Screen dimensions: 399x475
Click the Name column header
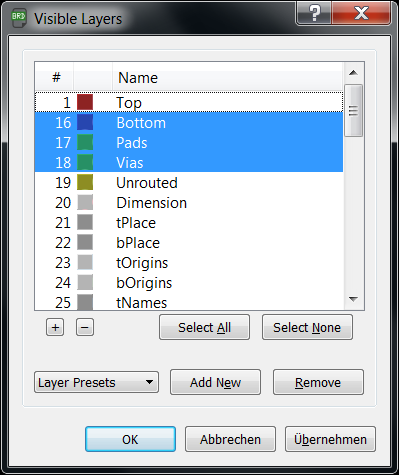[x=227, y=77]
